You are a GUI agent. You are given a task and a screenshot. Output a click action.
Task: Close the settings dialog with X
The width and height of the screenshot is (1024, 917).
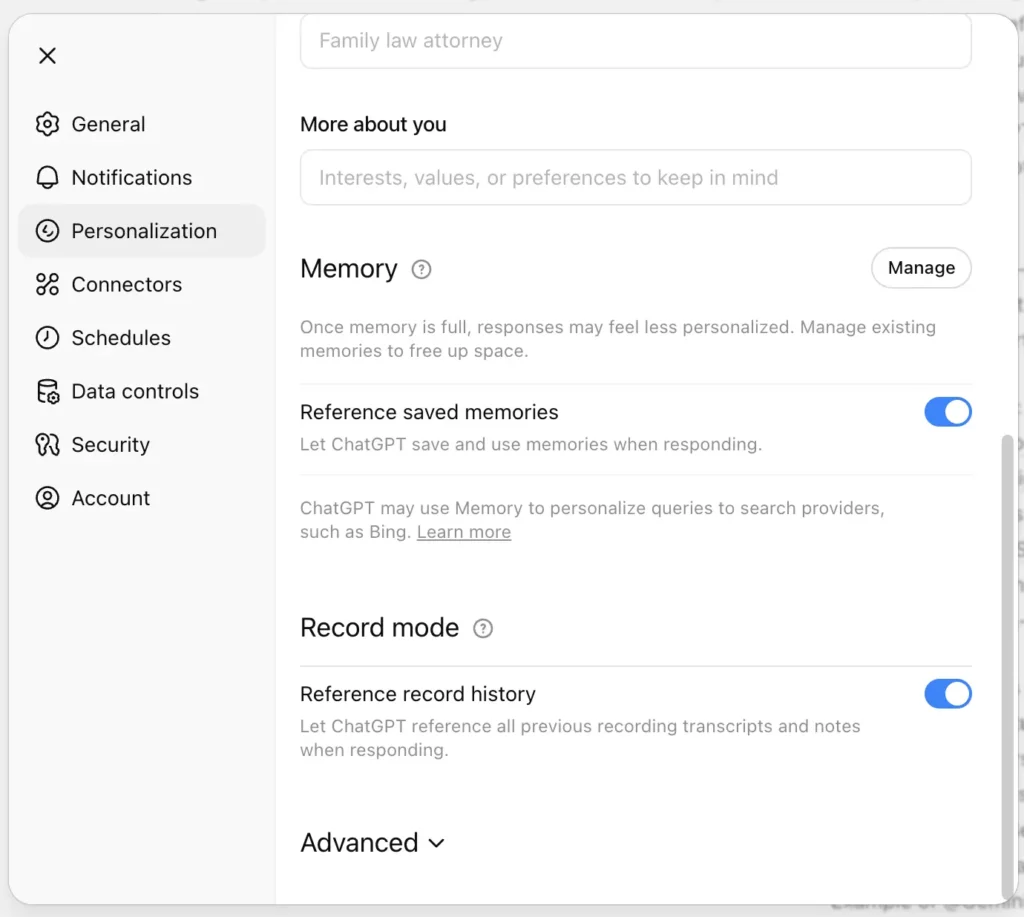coord(47,56)
